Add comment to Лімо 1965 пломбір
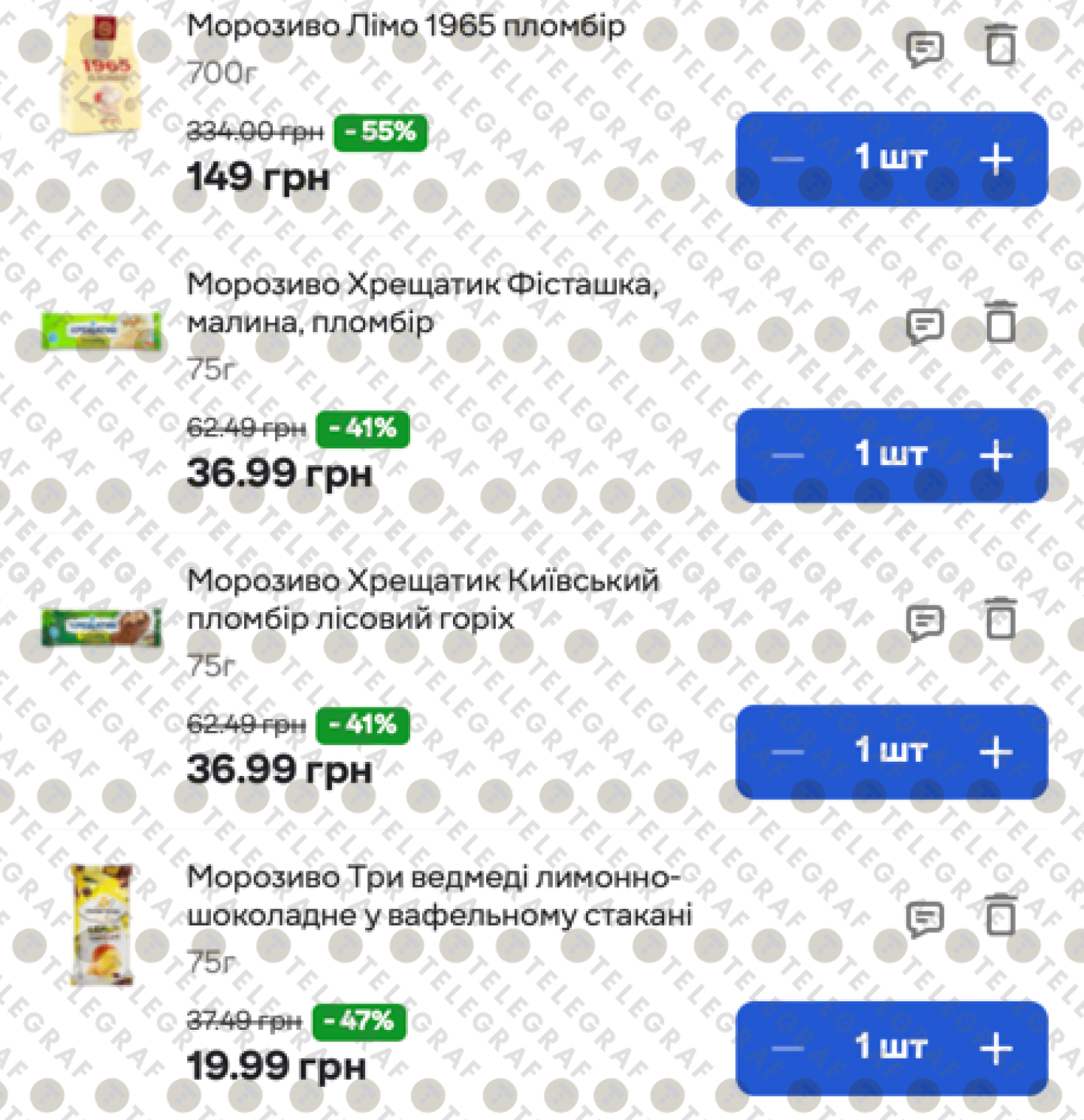This screenshot has width=1084, height=1120. click(924, 50)
